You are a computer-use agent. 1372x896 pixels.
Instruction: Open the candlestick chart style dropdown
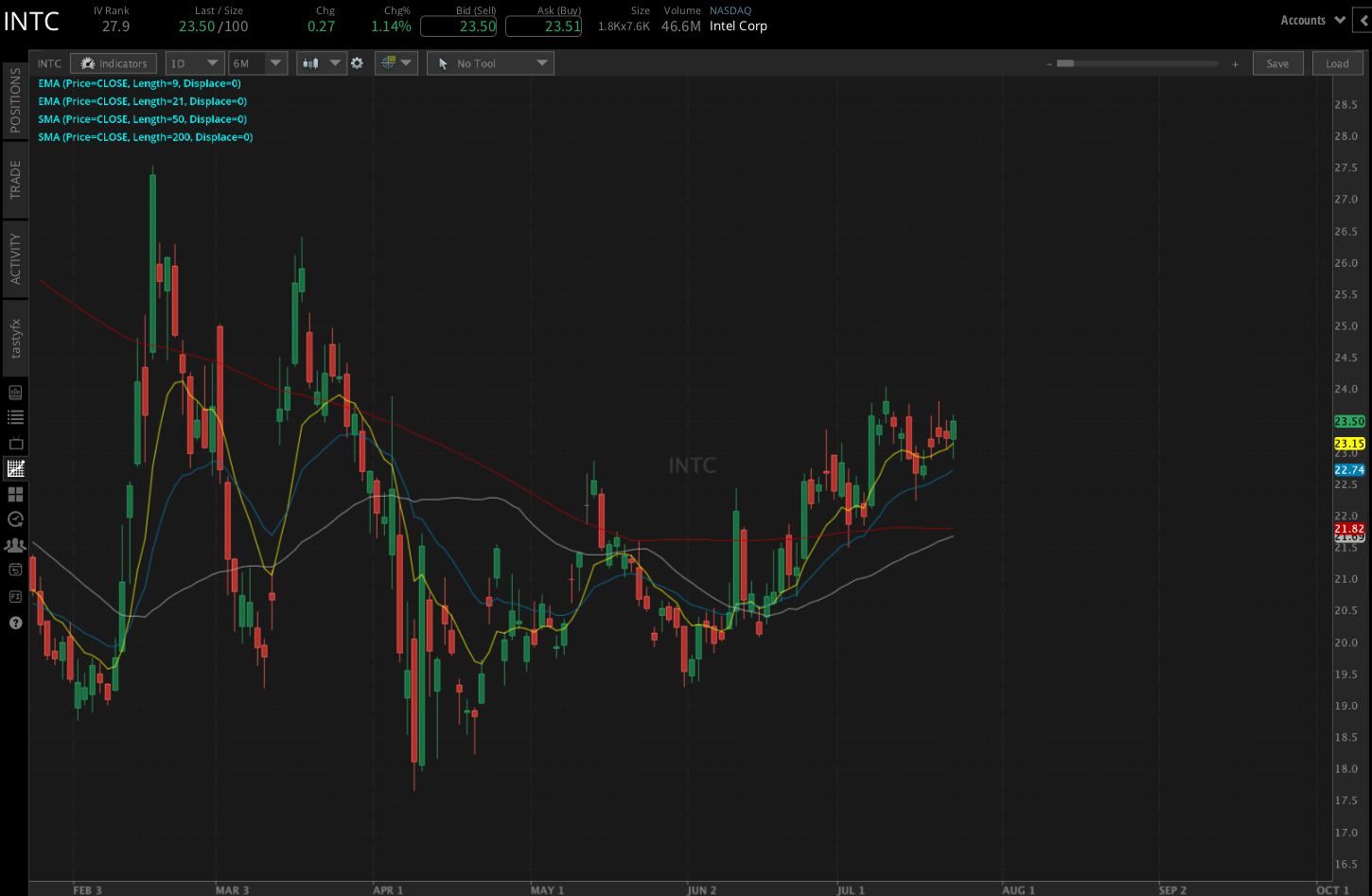click(321, 63)
